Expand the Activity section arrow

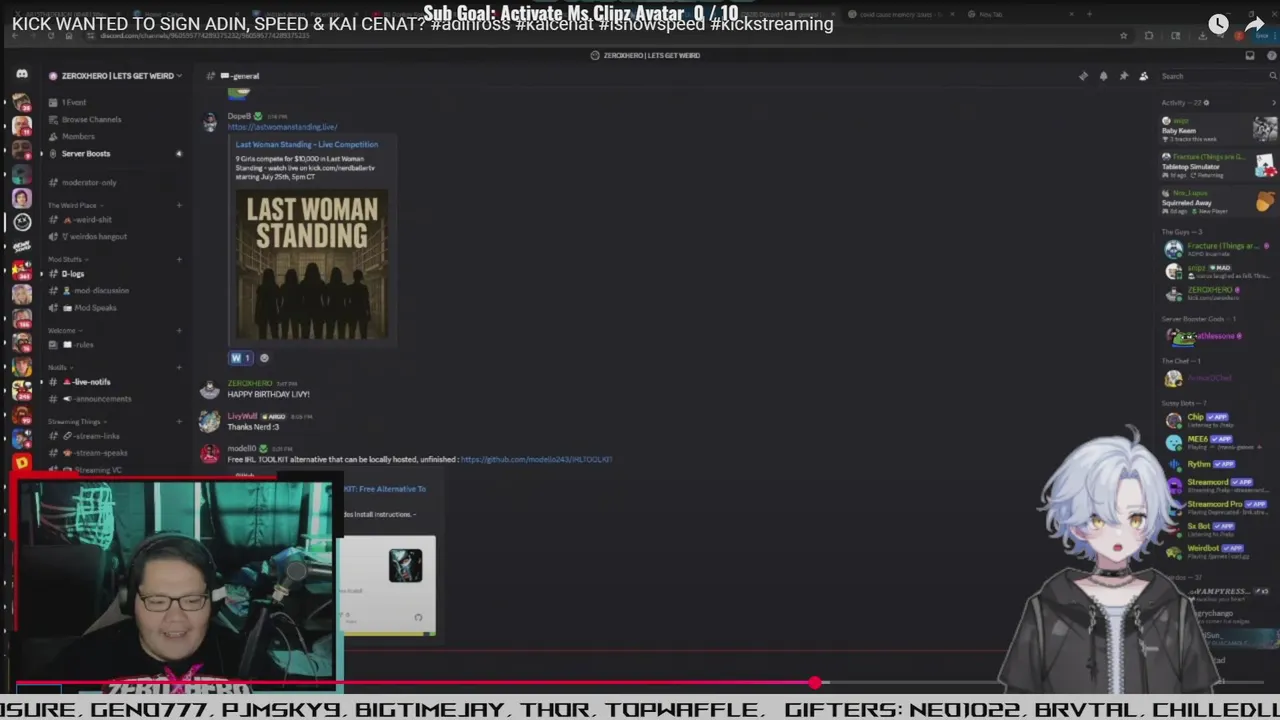[1273, 103]
